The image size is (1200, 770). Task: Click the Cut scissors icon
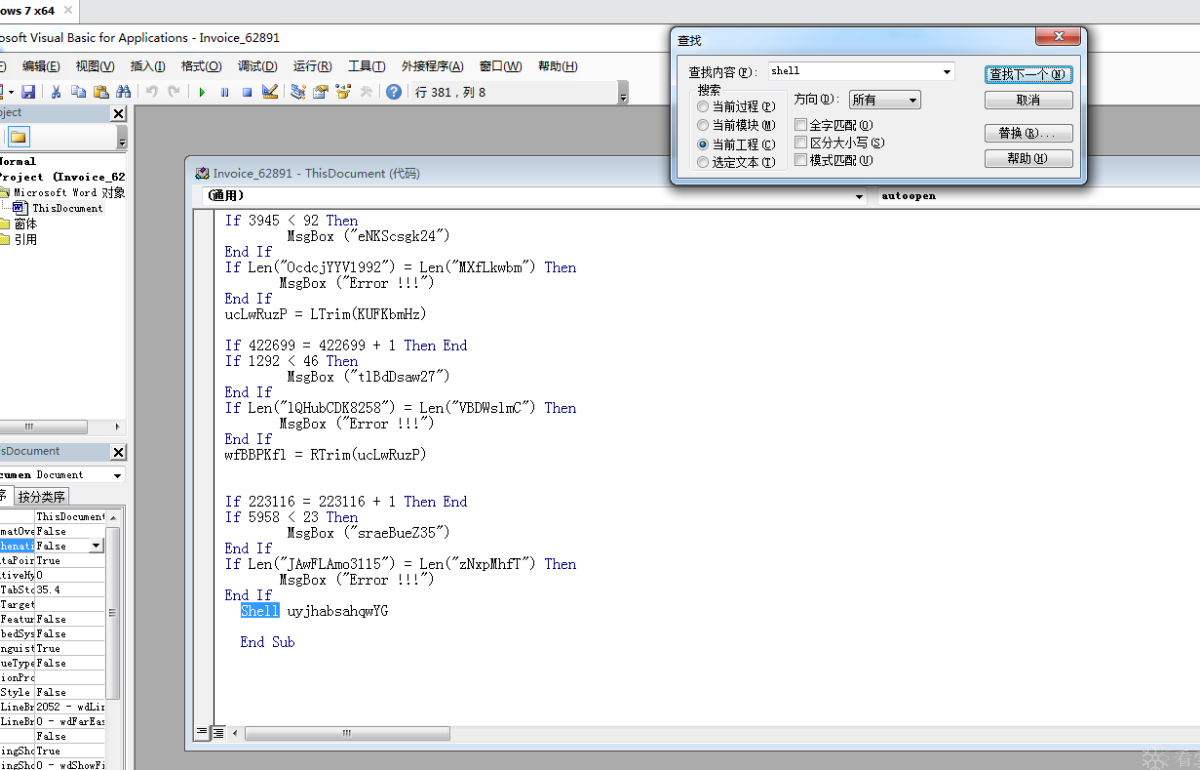pos(56,92)
